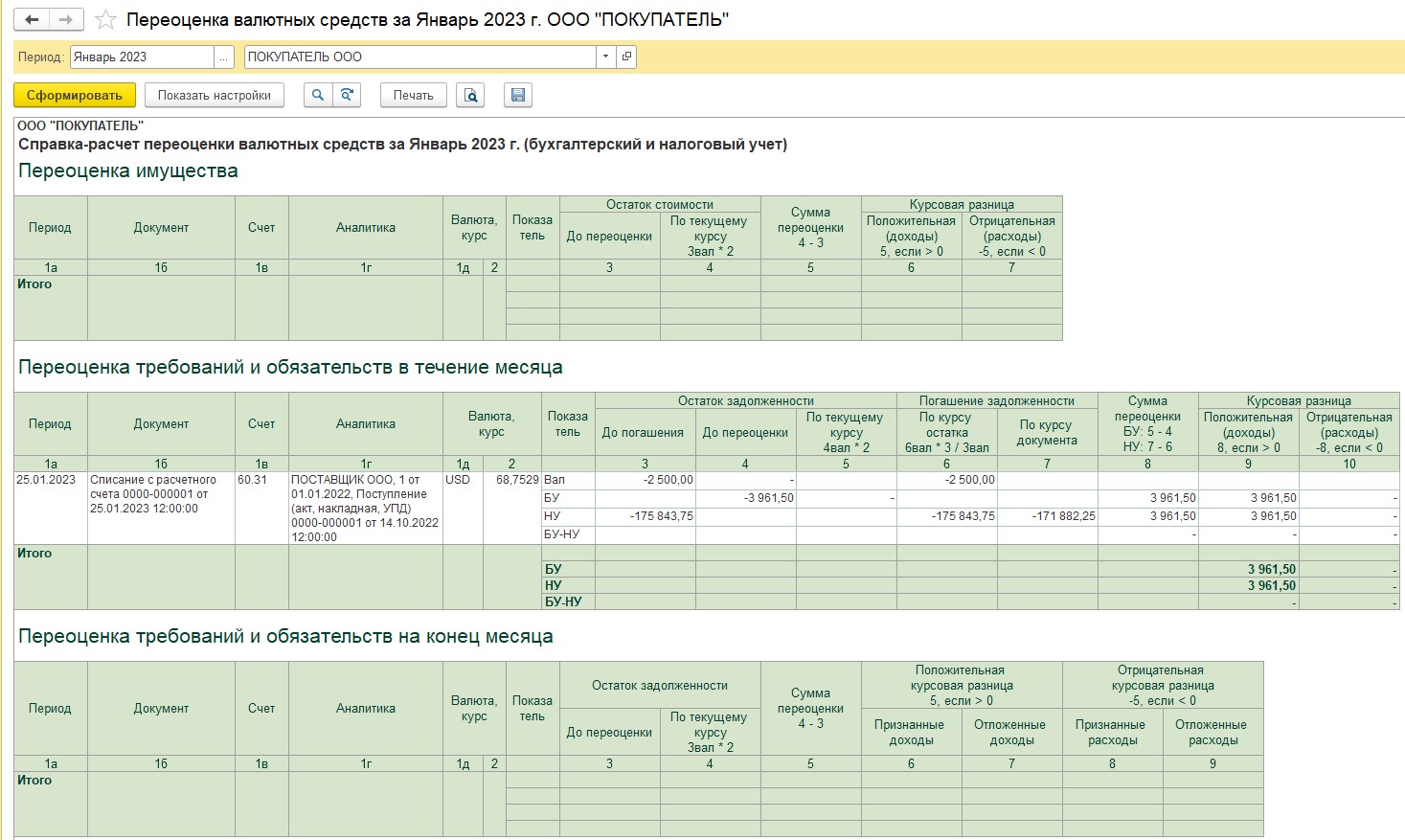
Task: Click the find next icon
Action: 347,95
